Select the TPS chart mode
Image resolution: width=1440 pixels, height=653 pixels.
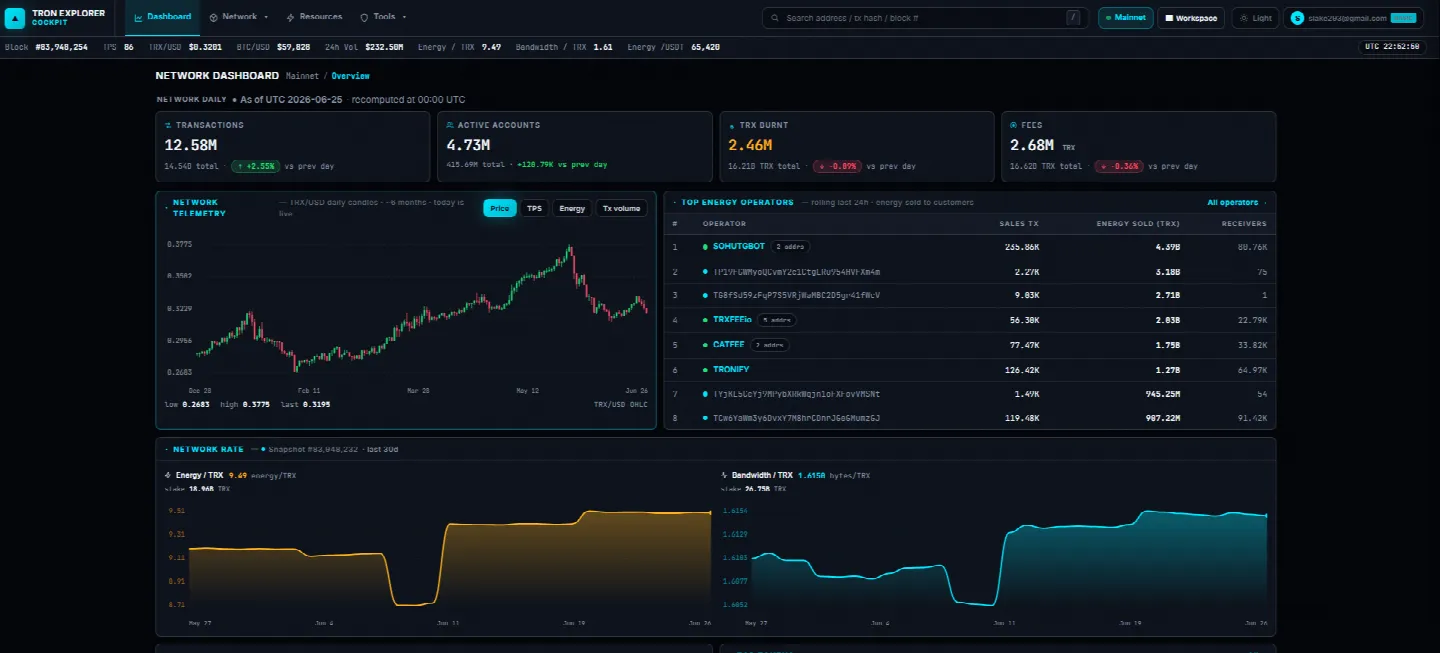tap(535, 208)
